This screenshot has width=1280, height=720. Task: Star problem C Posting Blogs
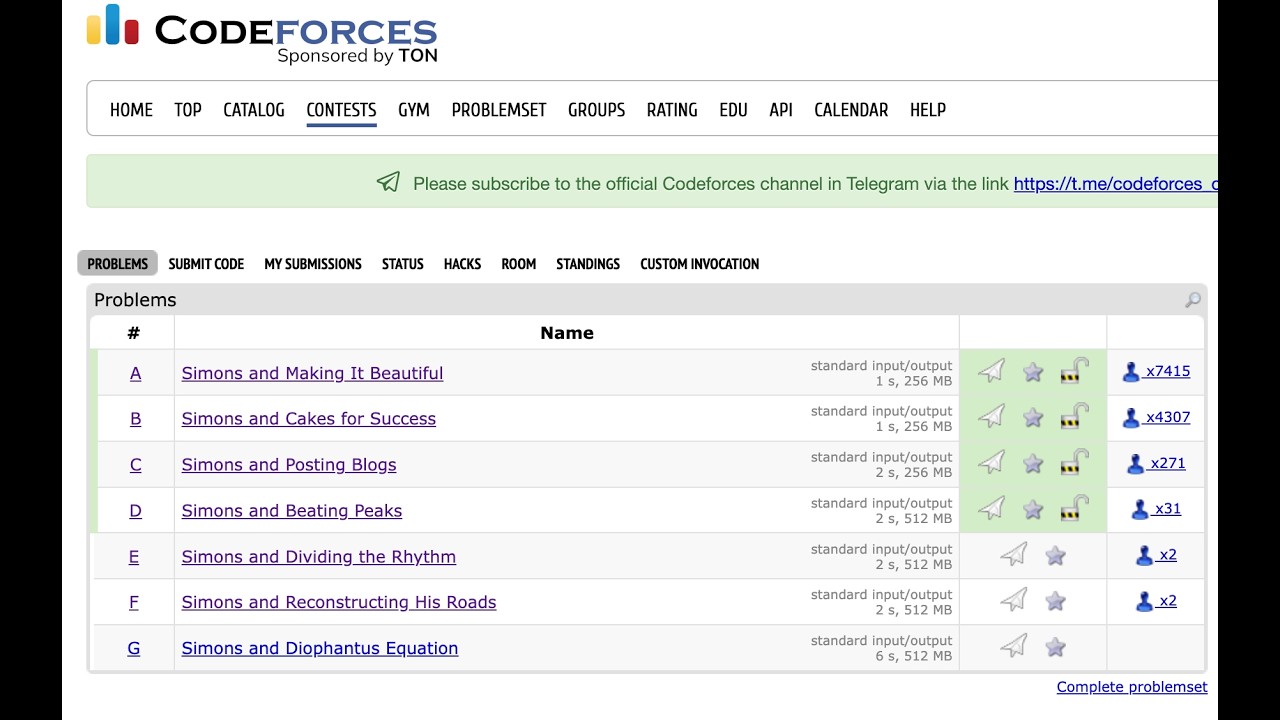pos(1033,464)
